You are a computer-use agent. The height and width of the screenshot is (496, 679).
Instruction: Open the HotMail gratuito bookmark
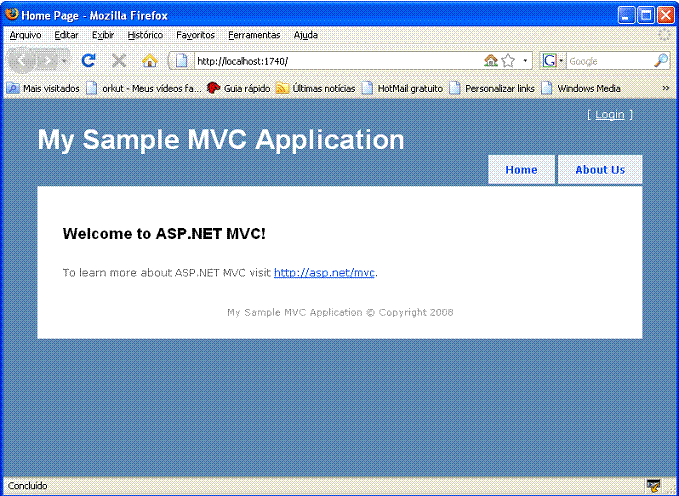tap(402, 88)
